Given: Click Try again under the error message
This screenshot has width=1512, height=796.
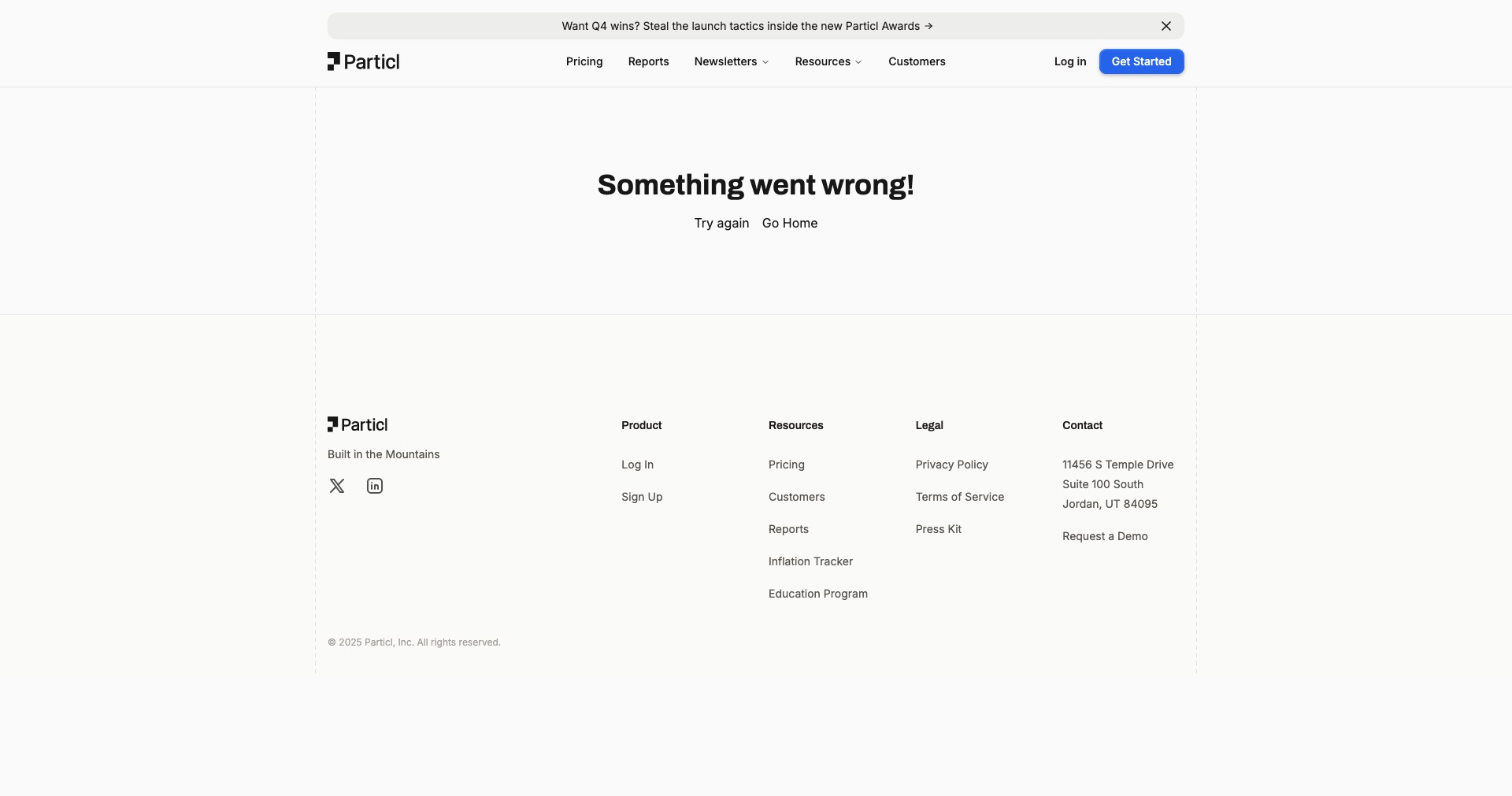Looking at the screenshot, I should 721,223.
